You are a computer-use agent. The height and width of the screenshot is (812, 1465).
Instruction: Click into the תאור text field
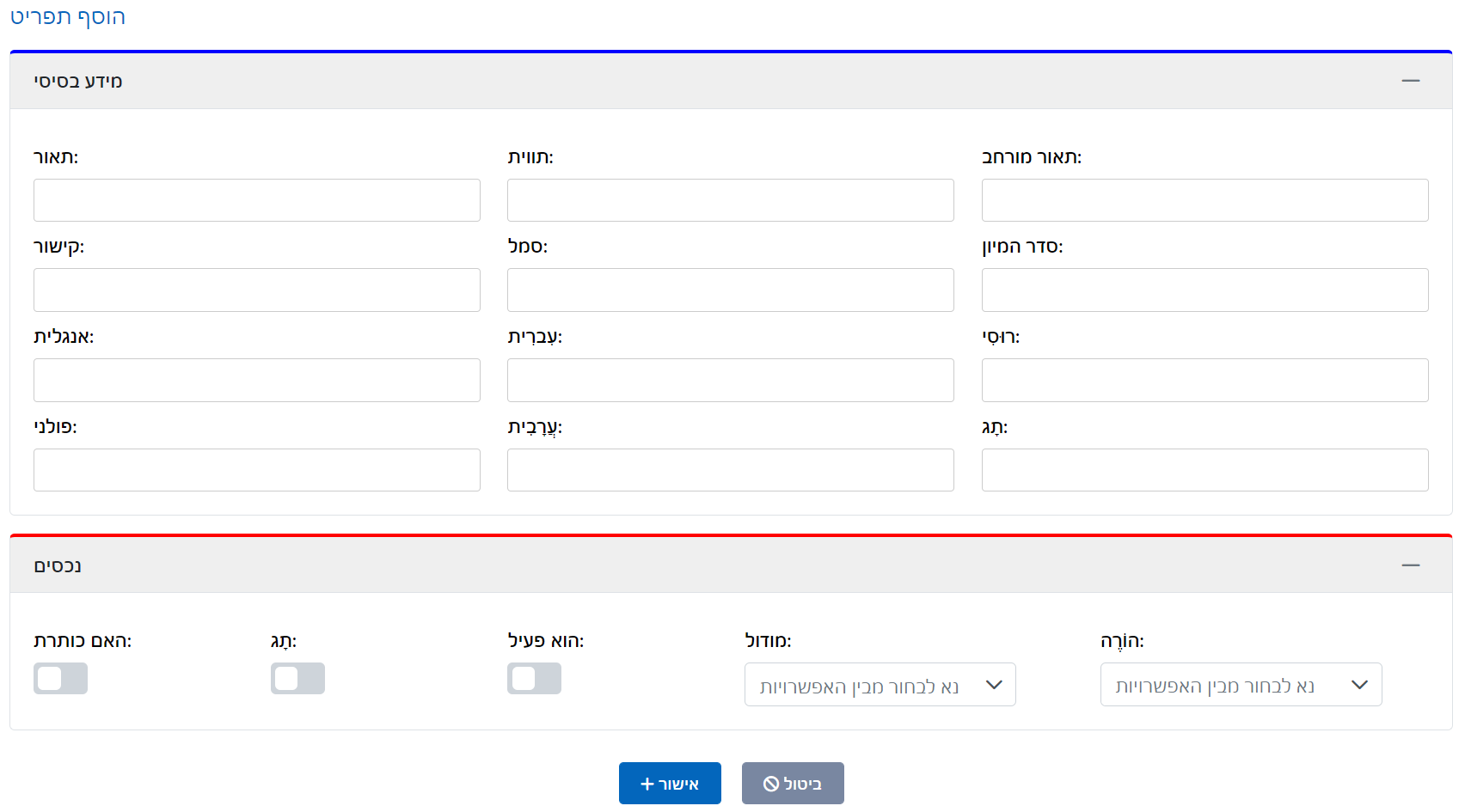(256, 199)
